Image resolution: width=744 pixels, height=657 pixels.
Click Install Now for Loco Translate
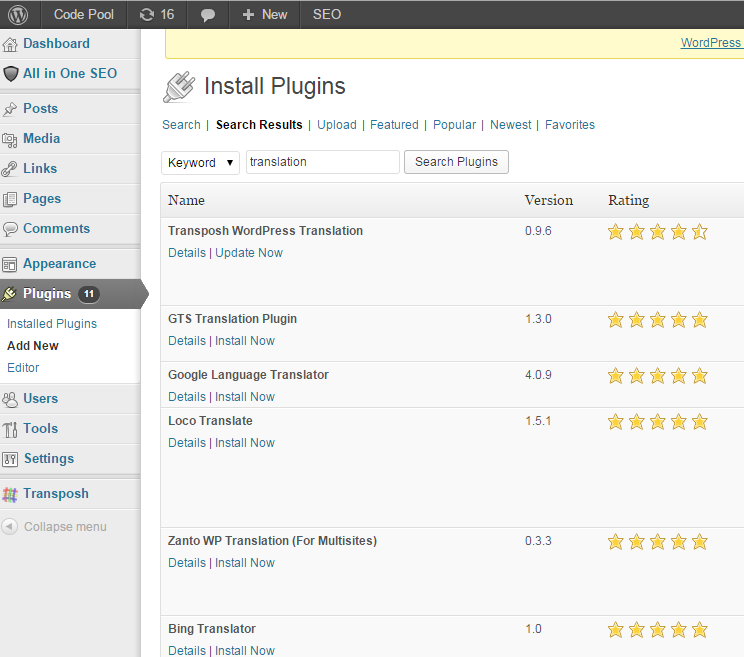[x=245, y=443]
